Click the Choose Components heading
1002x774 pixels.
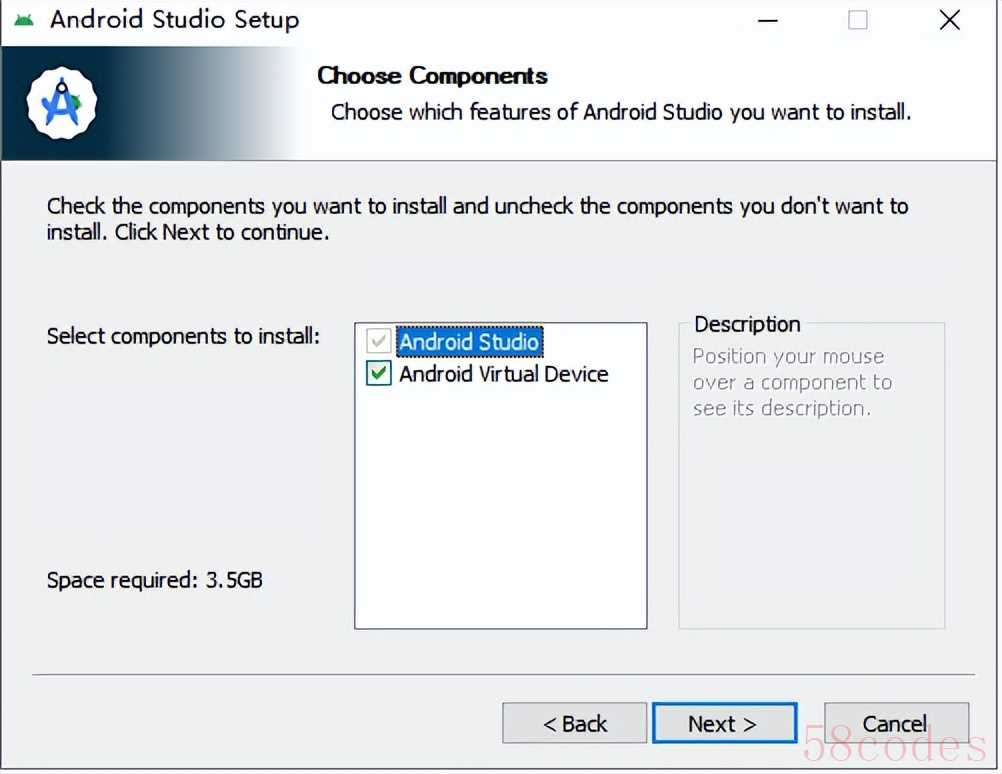433,75
